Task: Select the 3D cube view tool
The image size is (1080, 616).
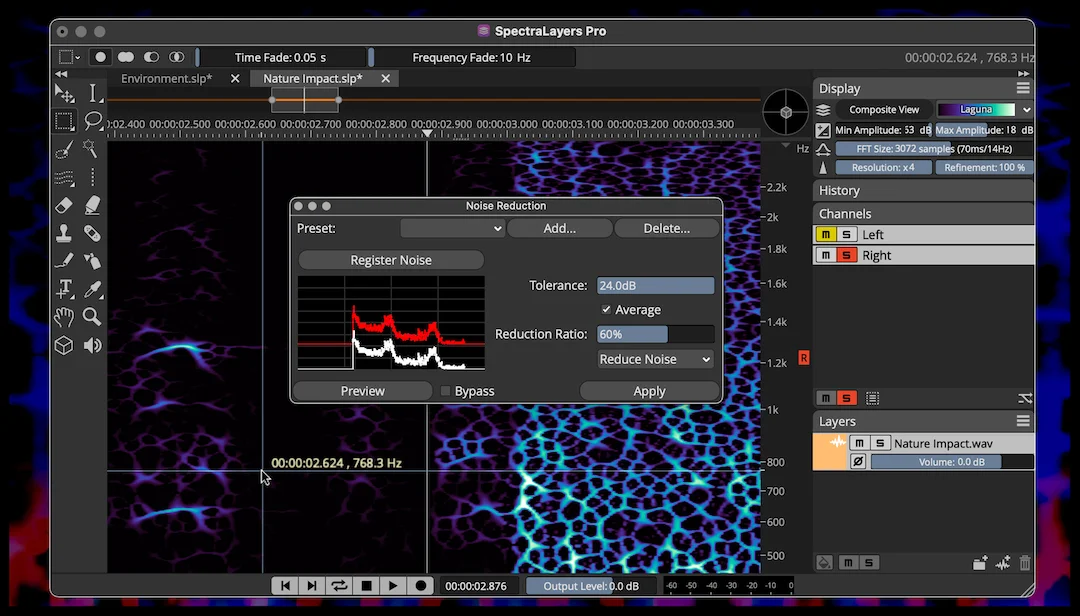Action: [64, 345]
